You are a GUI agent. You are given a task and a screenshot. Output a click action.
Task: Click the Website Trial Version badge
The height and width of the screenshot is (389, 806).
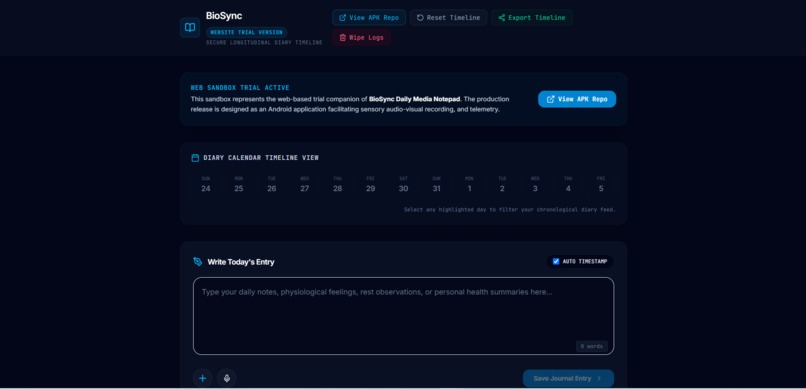tap(246, 32)
